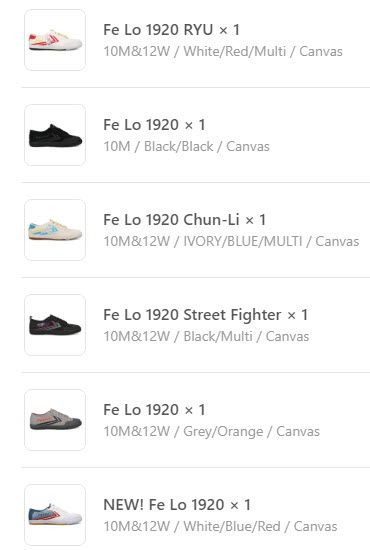Viewport: 370px width, 550px height.
Task: Open the Fe Lo 1920 RYU product title
Action: (x=158, y=30)
